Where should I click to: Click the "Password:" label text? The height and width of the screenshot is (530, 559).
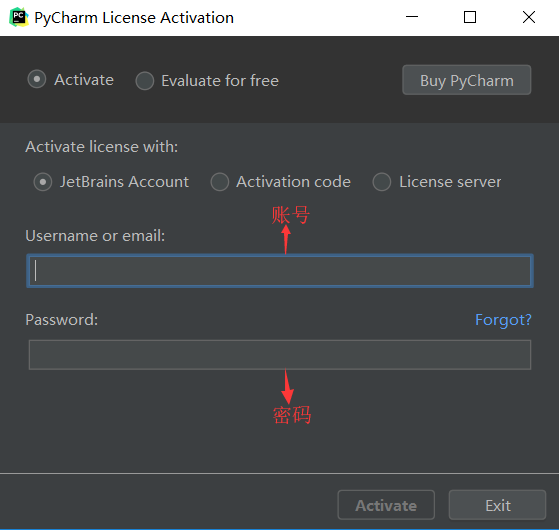point(61,320)
